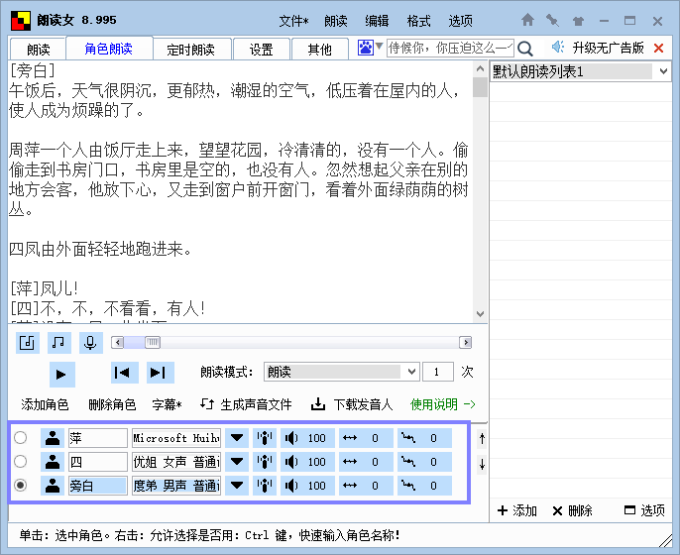The height and width of the screenshot is (555, 680).
Task: Jump to next segment
Action: (160, 373)
